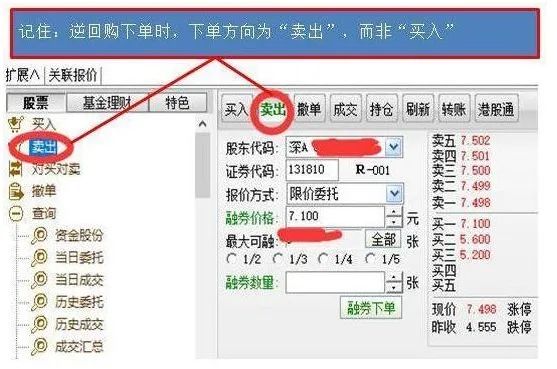
Task: Click the 卖四 price 7.501
Action: coord(475,156)
